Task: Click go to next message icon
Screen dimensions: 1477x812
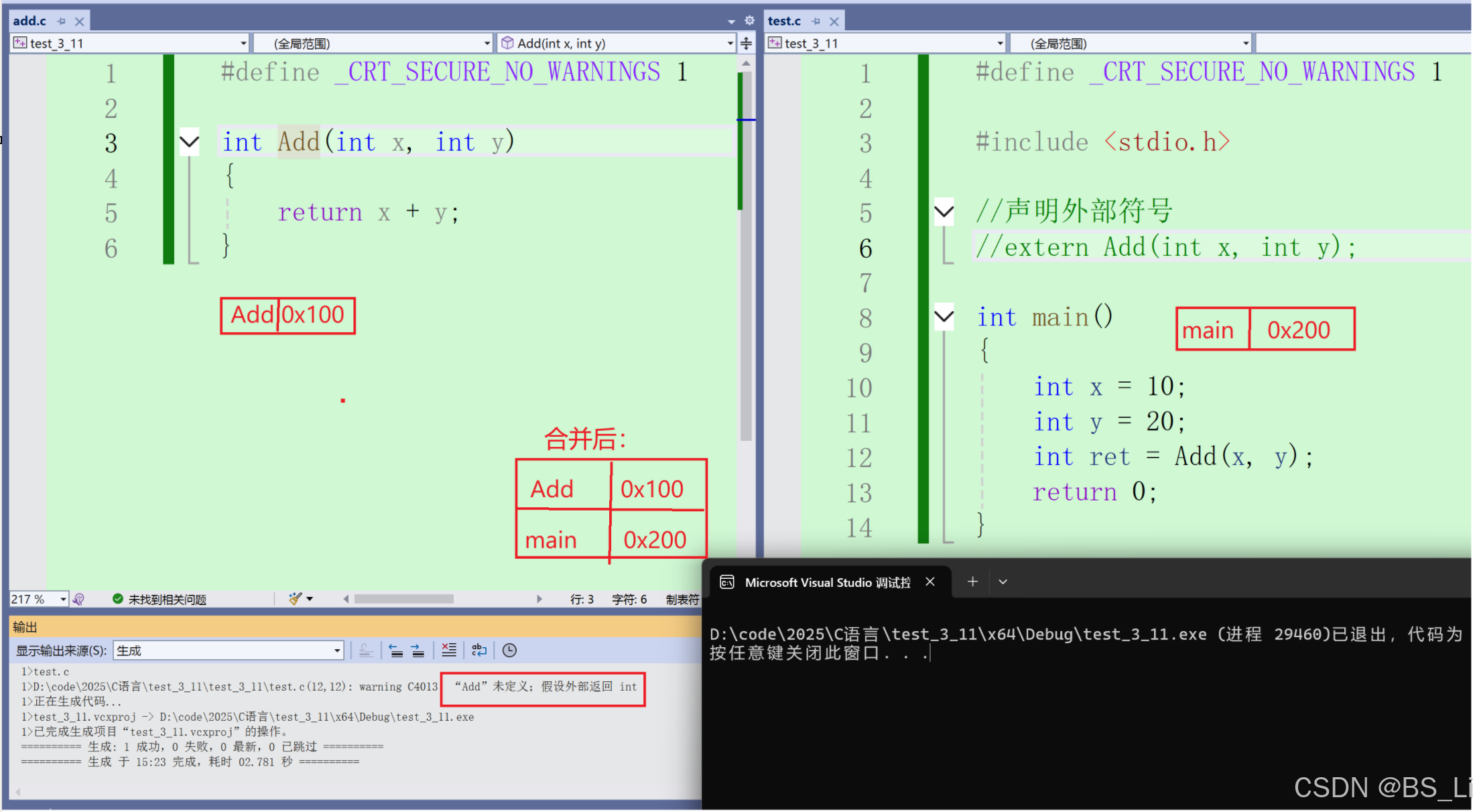Action: click(418, 650)
